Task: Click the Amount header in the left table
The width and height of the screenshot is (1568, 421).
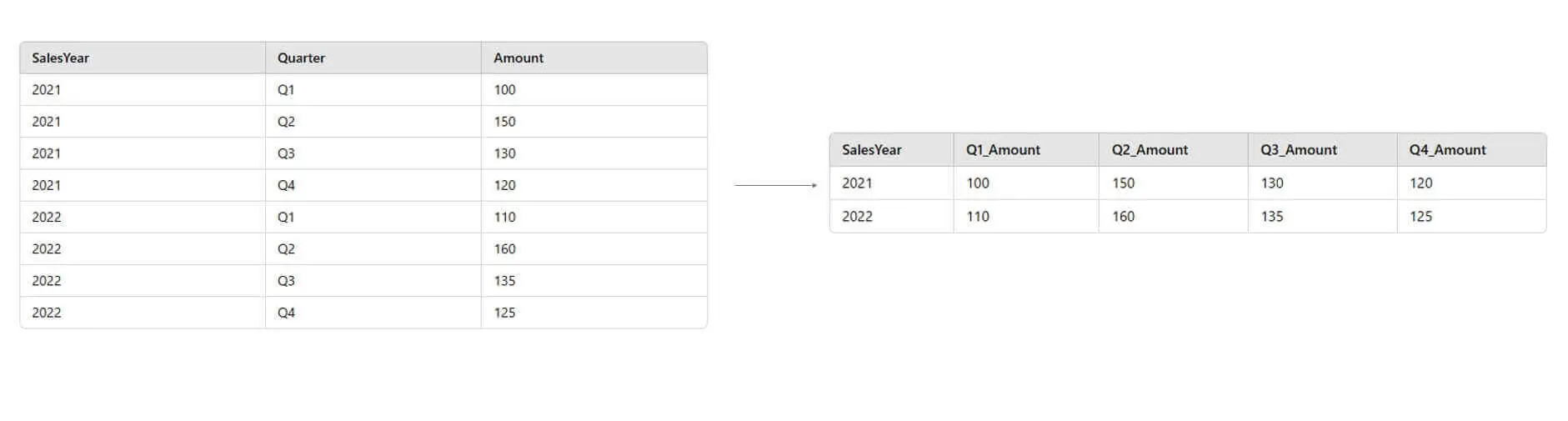Action: (x=518, y=58)
